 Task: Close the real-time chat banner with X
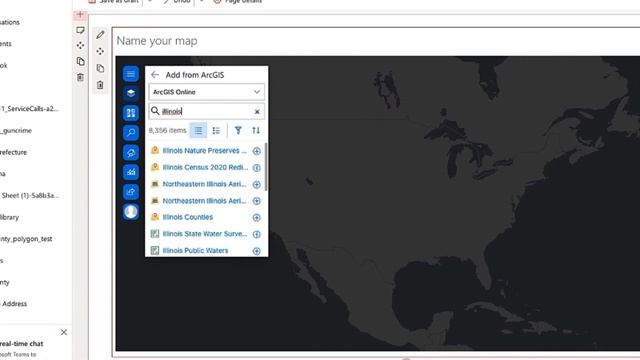tap(64, 332)
